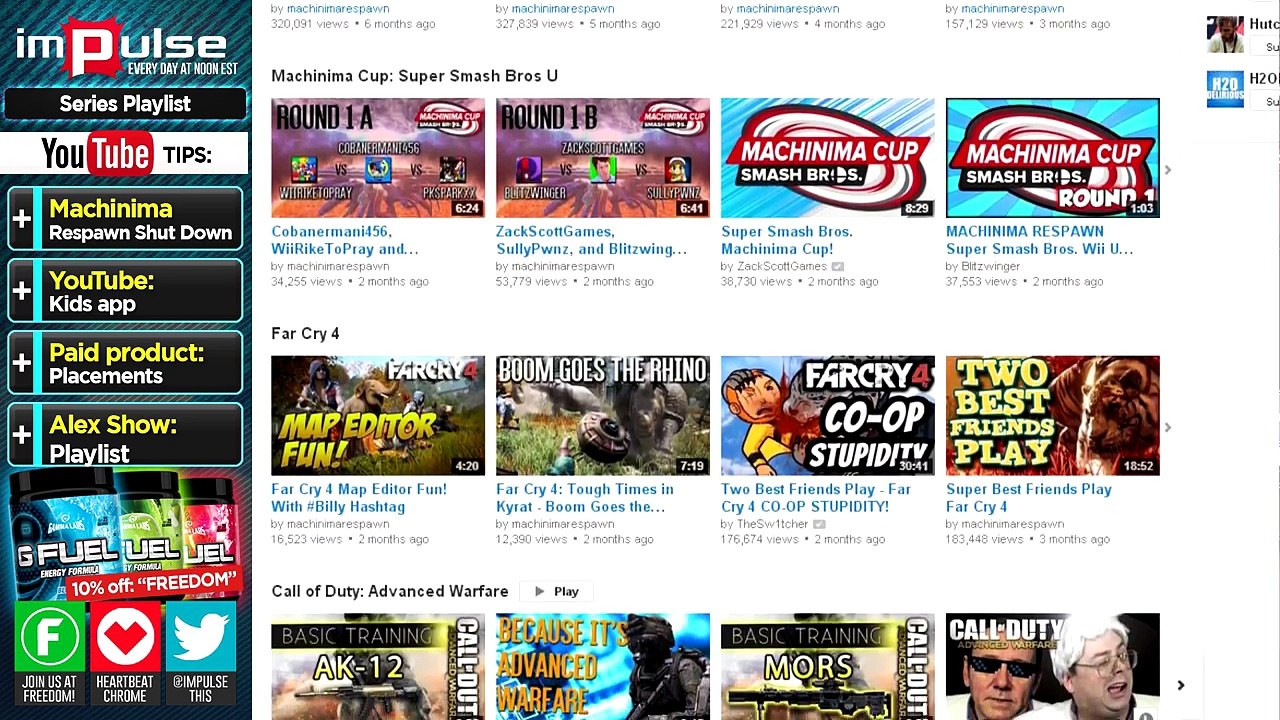Open title Cobanermani456, WiiRikeToPray and...
The width and height of the screenshot is (1280, 720).
[345, 241]
